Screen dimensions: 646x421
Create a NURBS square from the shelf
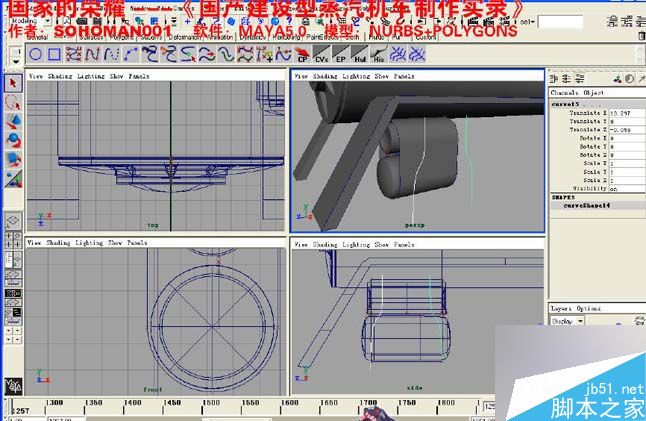(54, 54)
